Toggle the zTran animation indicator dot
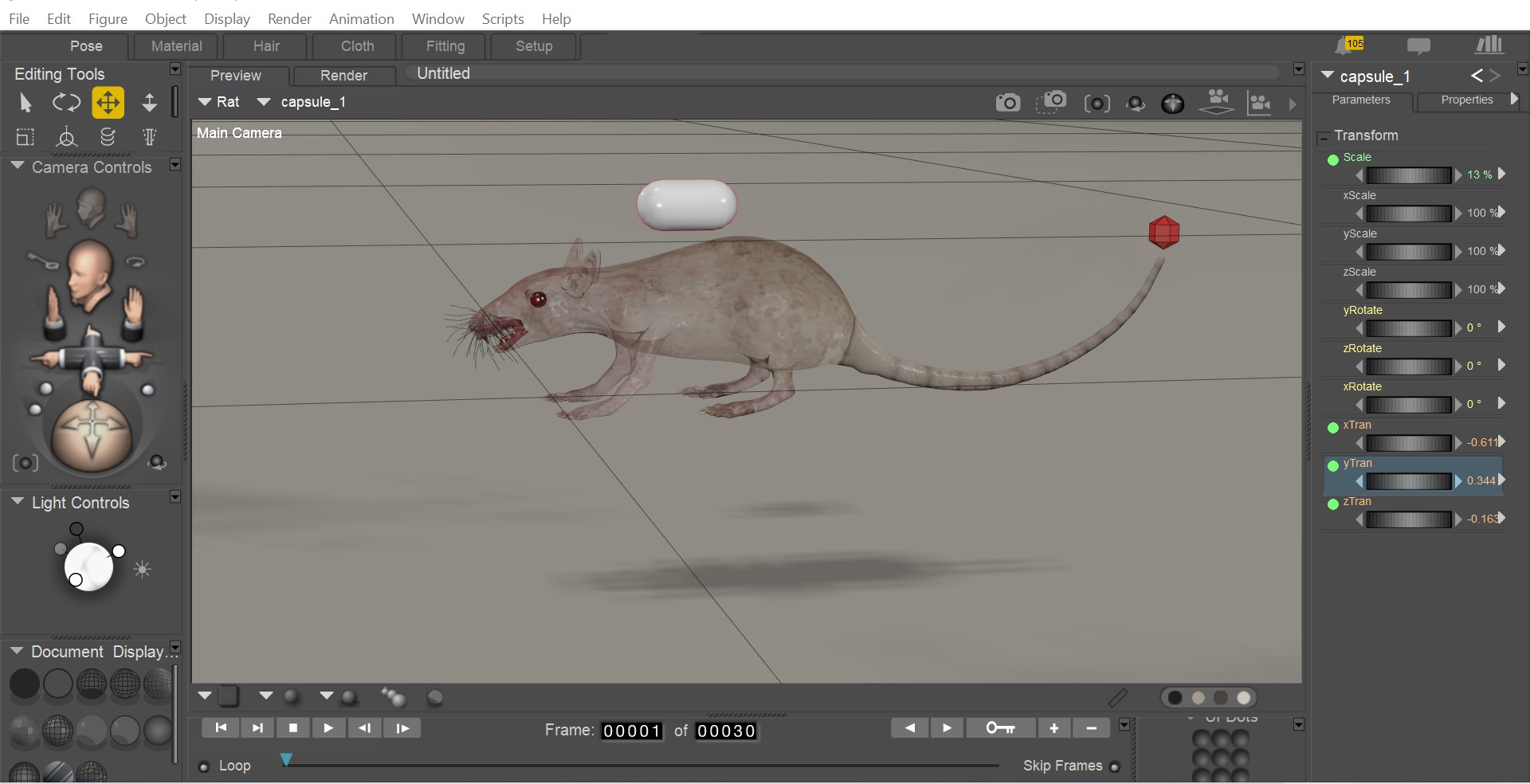This screenshot has width=1530, height=784. [1332, 504]
